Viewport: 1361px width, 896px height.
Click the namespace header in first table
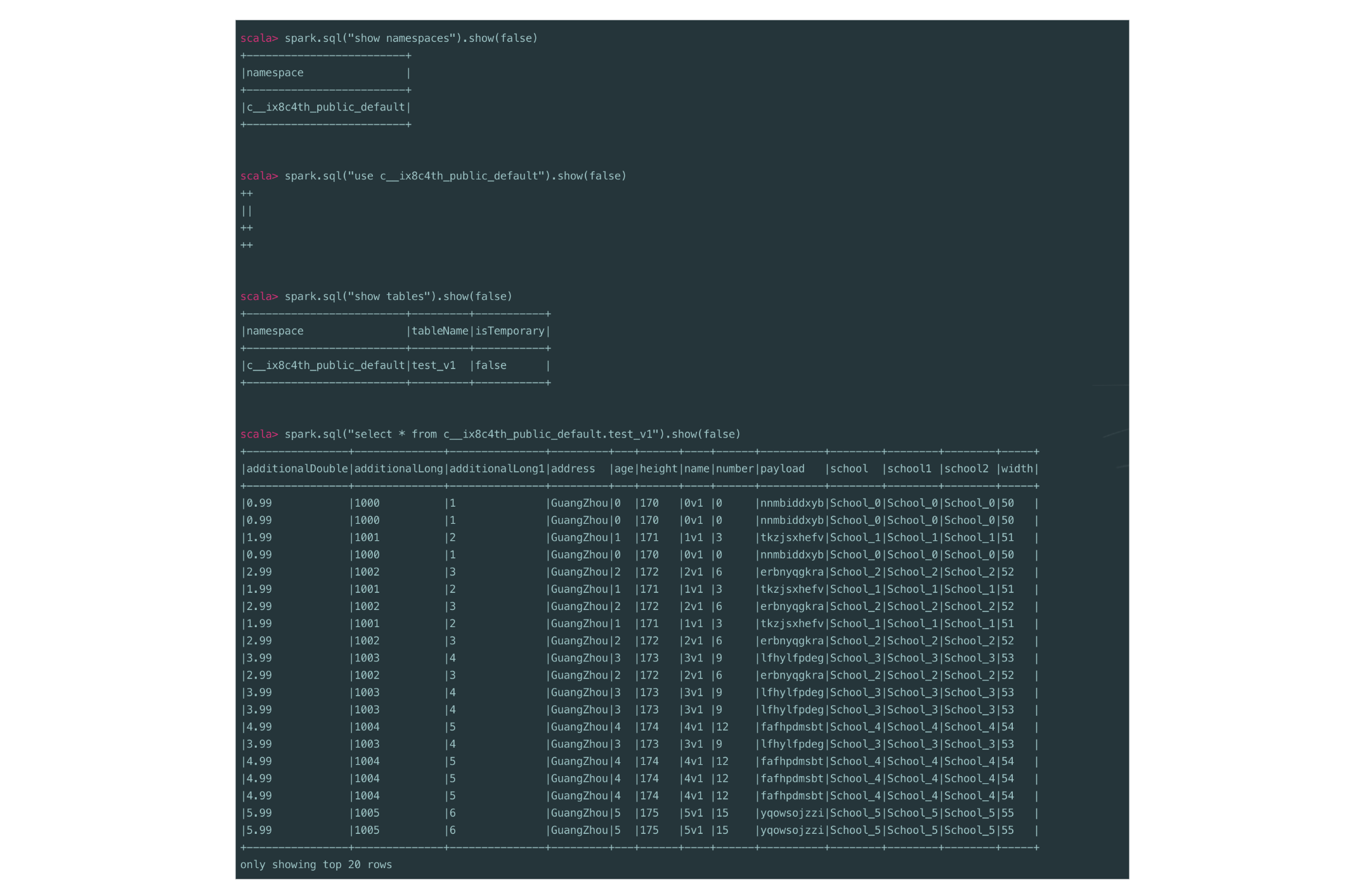[275, 73]
